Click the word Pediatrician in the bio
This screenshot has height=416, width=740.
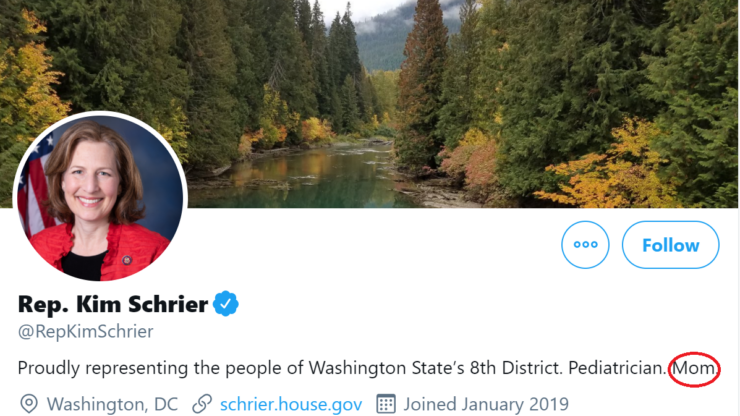(617, 368)
